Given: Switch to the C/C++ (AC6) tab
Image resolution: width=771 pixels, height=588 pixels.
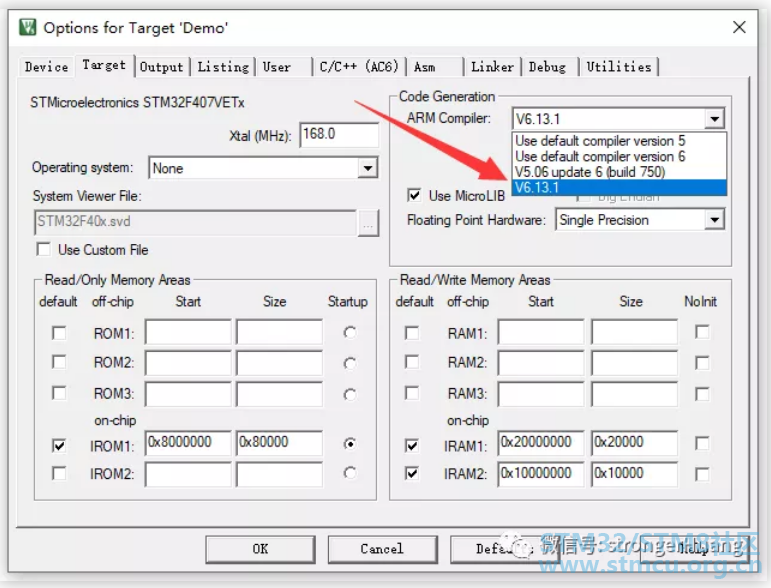Looking at the screenshot, I should 359,66.
